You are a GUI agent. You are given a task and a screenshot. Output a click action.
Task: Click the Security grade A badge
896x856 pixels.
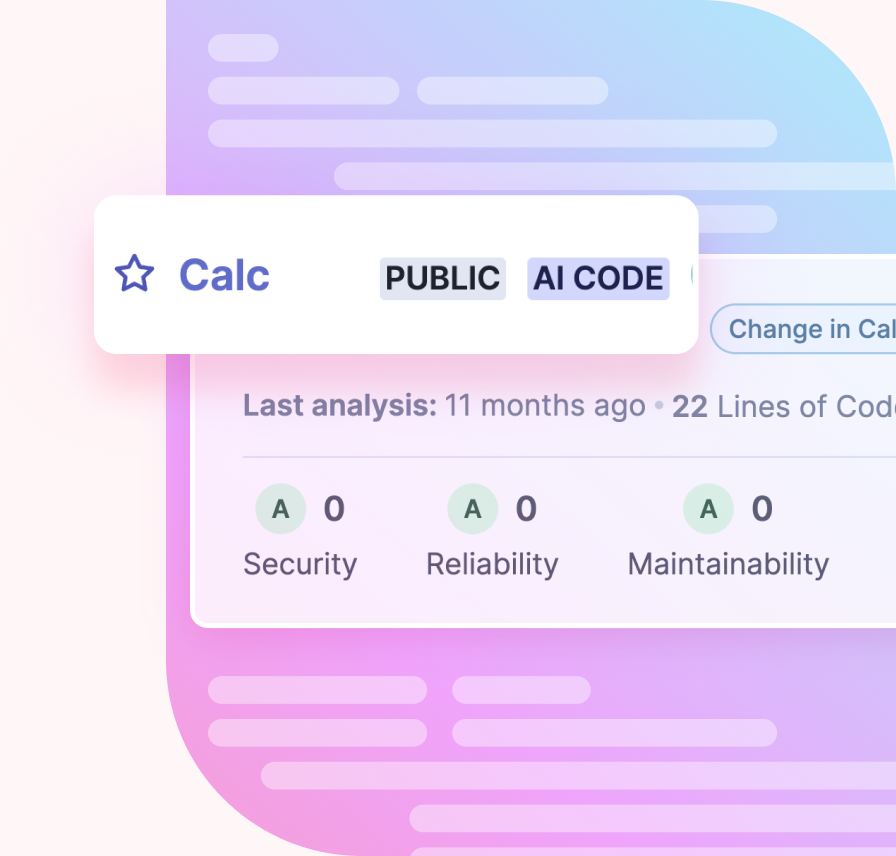[281, 509]
